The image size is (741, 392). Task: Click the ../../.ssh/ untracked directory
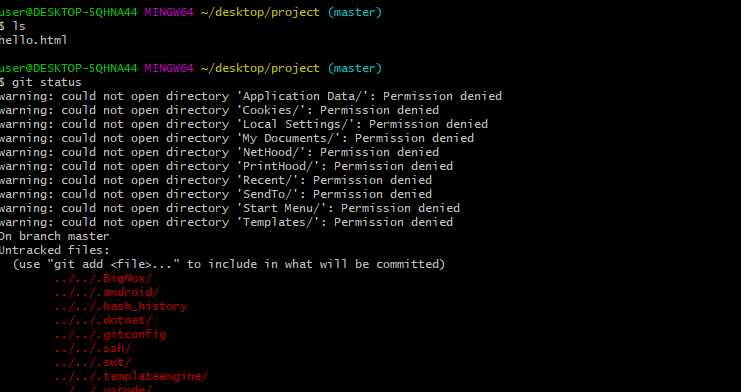pyautogui.click(x=93, y=348)
